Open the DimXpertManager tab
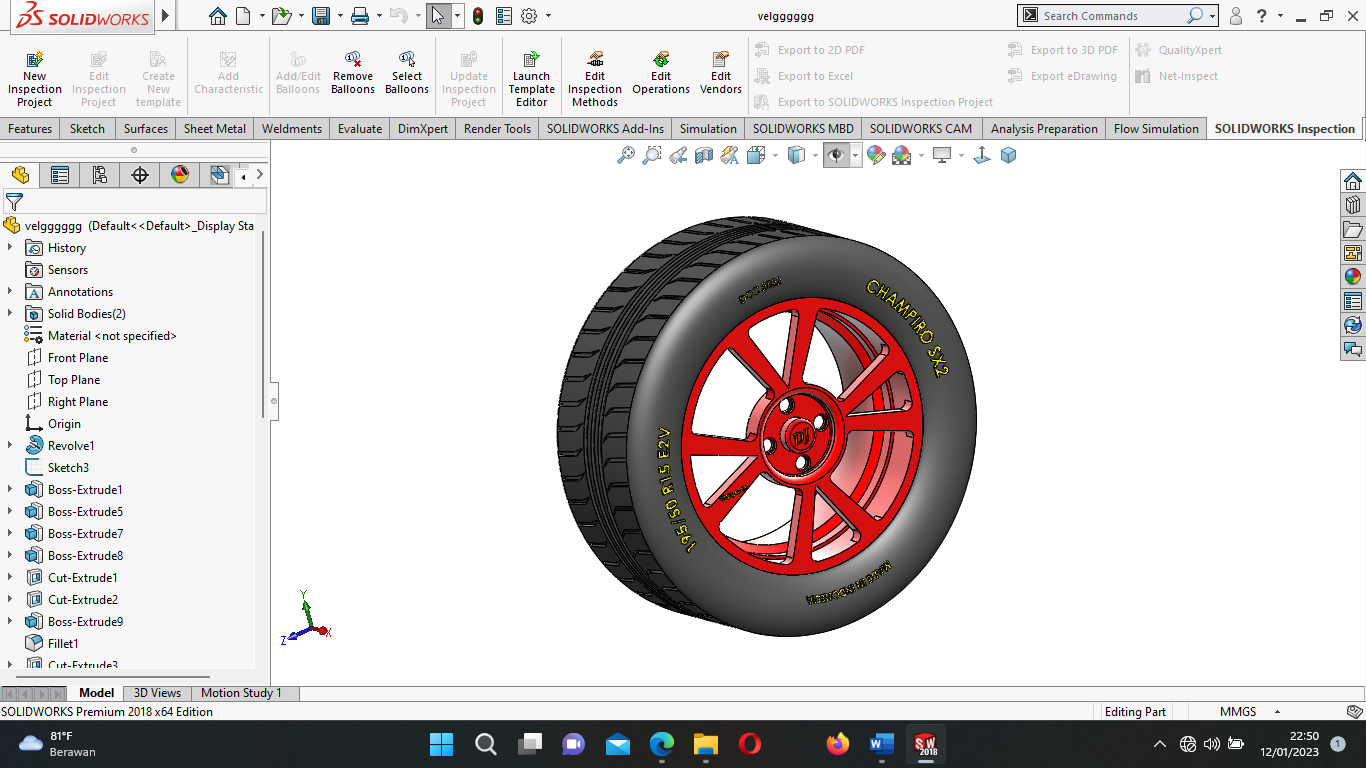This screenshot has height=768, width=1366. coord(140,175)
